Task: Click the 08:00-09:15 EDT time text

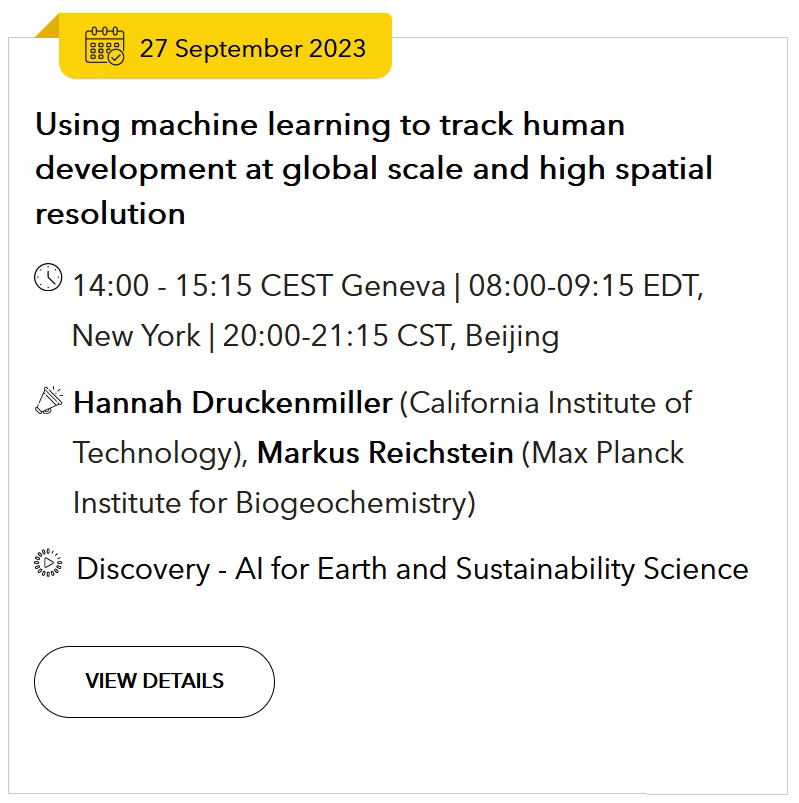Action: (x=586, y=285)
